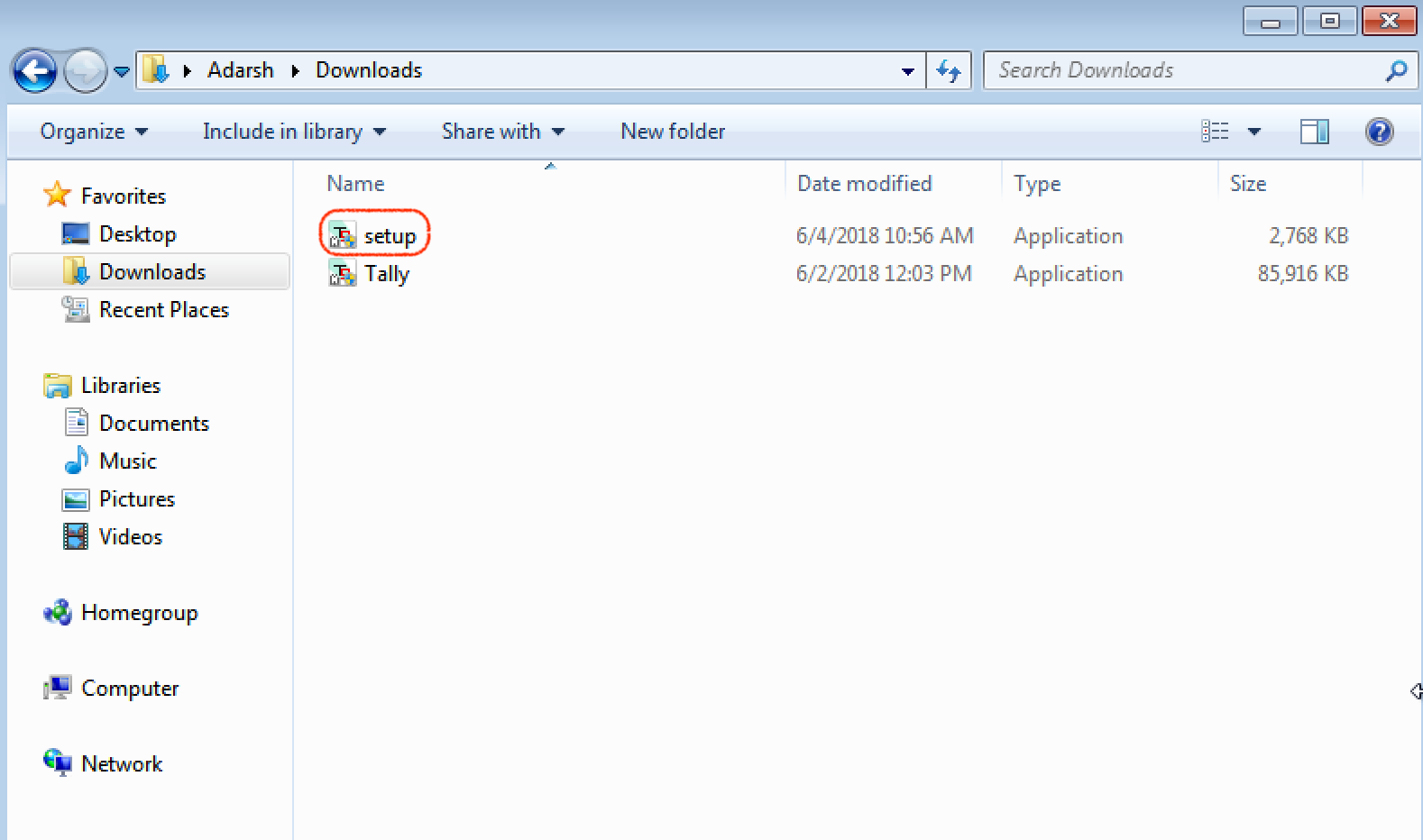Image resolution: width=1423 pixels, height=840 pixels.
Task: Click the Favorites star icon
Action: point(57,195)
